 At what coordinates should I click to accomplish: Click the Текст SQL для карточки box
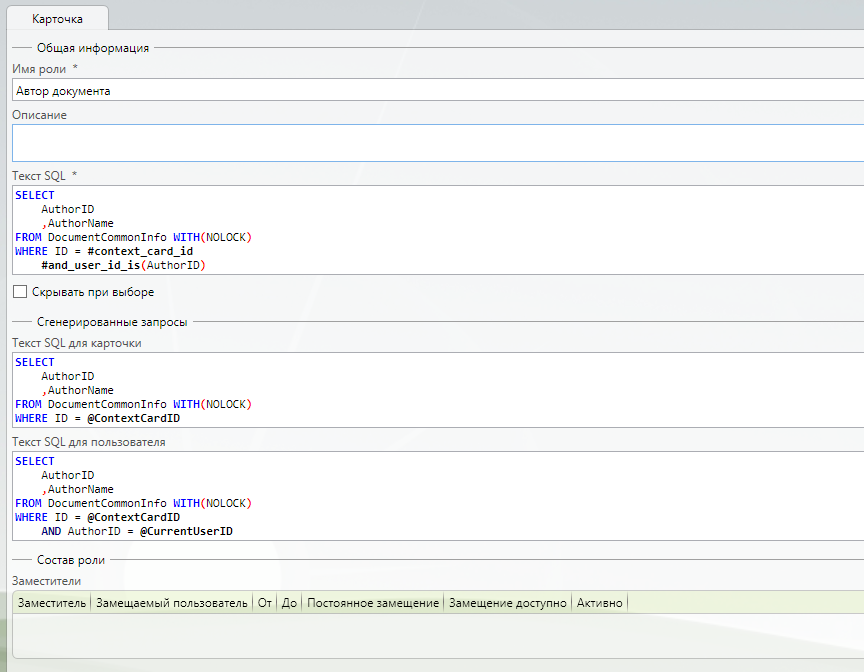[436, 390]
